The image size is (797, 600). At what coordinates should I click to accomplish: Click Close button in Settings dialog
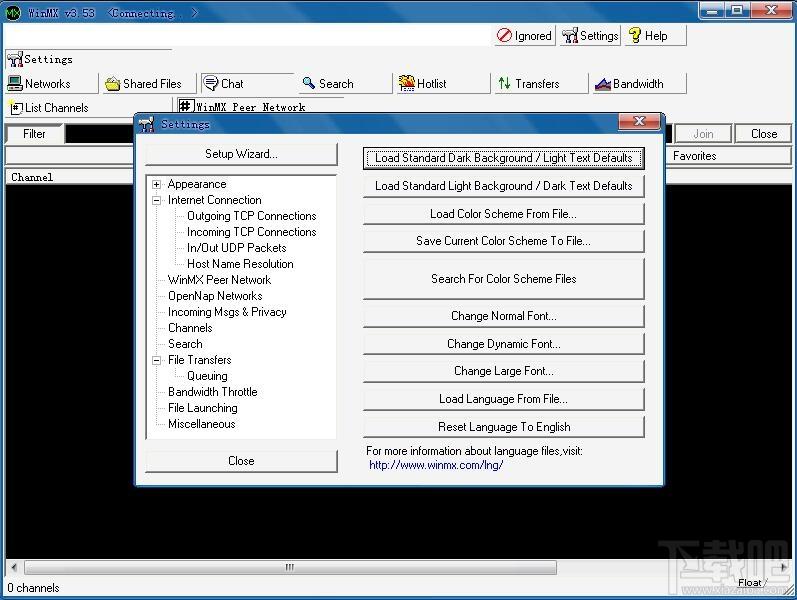[x=241, y=461]
